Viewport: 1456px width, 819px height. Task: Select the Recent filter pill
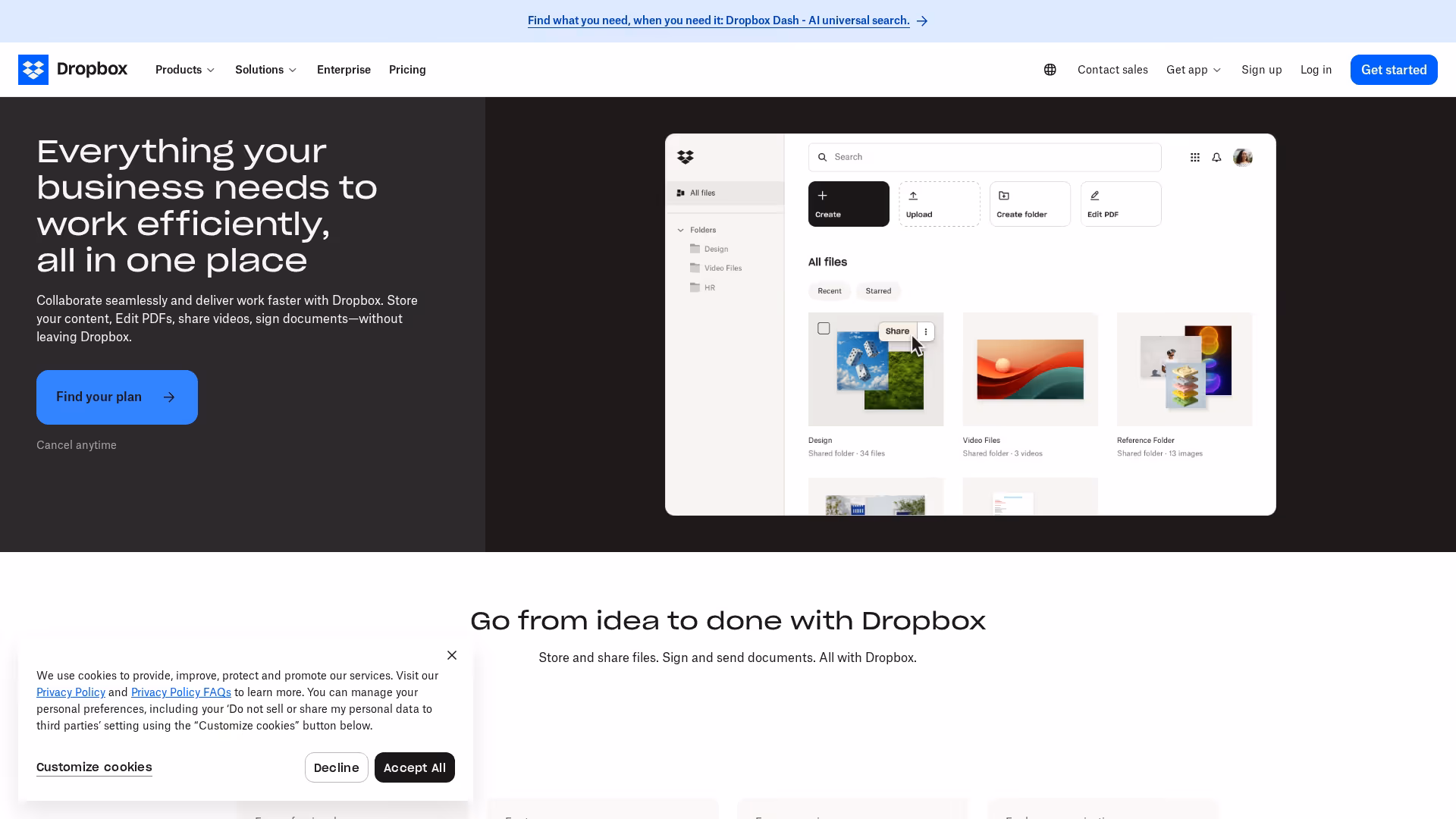click(830, 290)
